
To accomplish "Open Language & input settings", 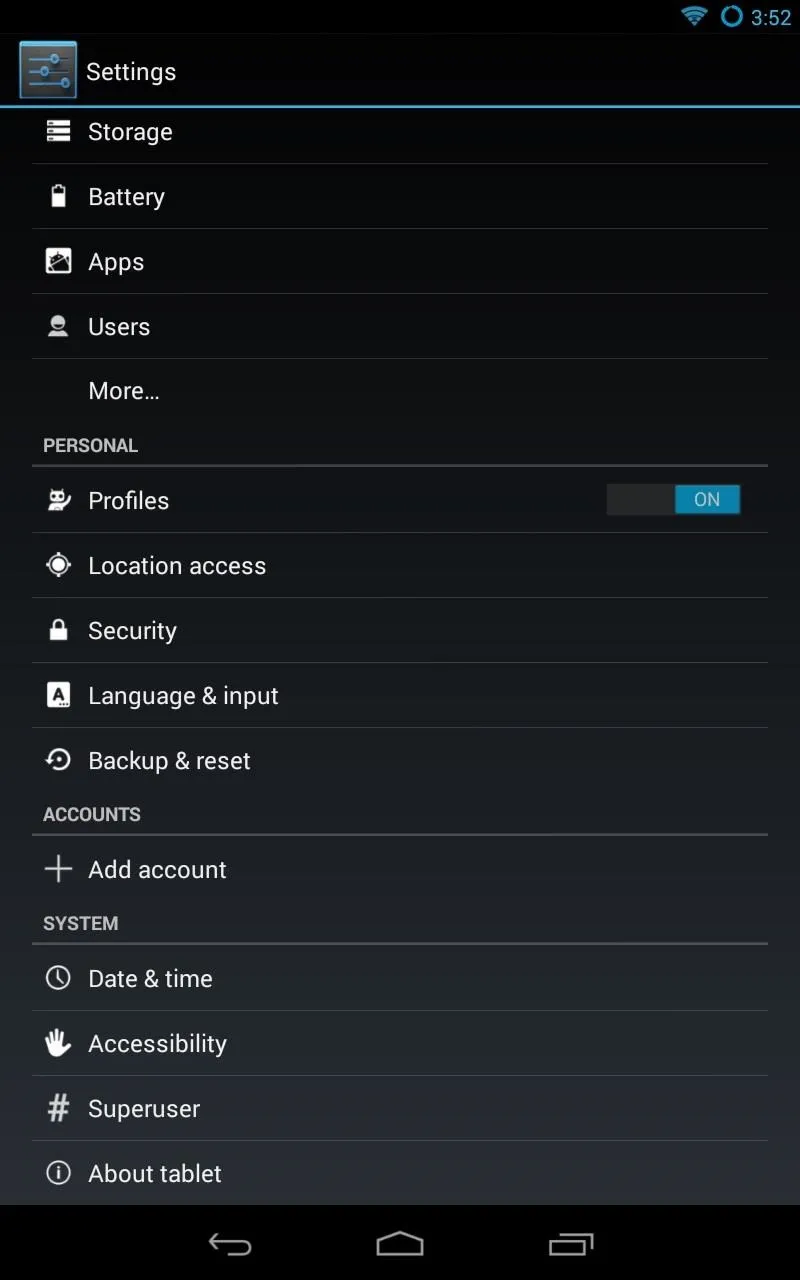I will coord(400,695).
